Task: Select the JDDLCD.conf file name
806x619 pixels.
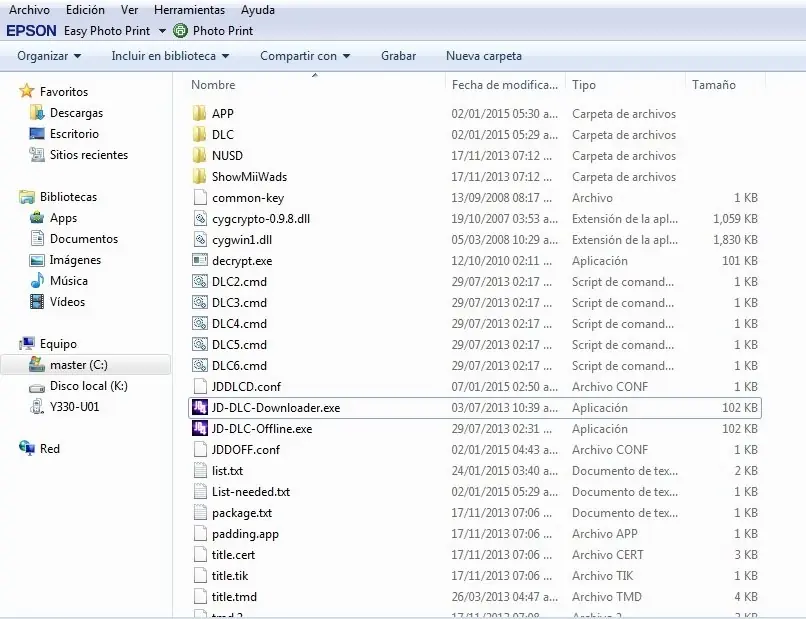Action: (x=246, y=387)
